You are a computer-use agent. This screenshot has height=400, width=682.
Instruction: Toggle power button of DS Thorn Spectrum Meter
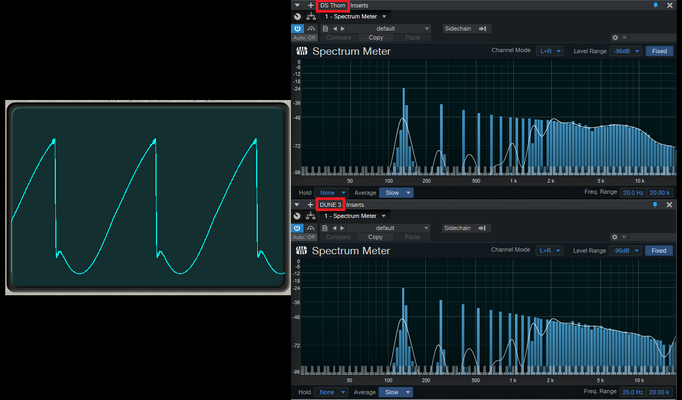[297, 29]
